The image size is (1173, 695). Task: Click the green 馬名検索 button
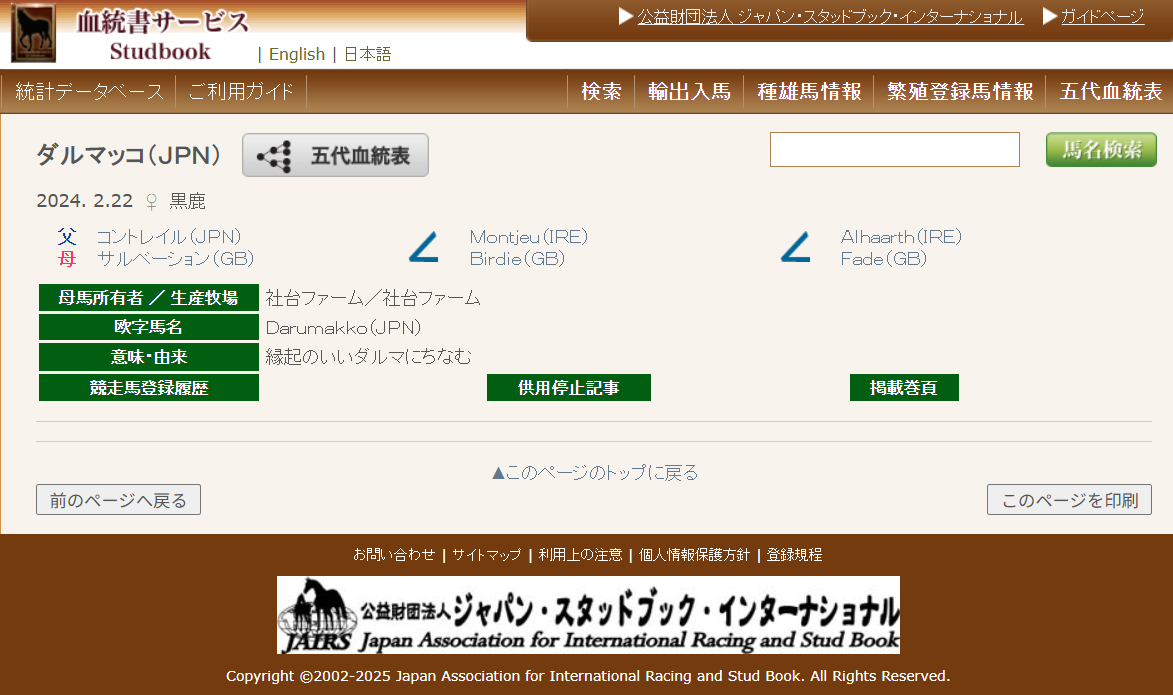point(1101,150)
